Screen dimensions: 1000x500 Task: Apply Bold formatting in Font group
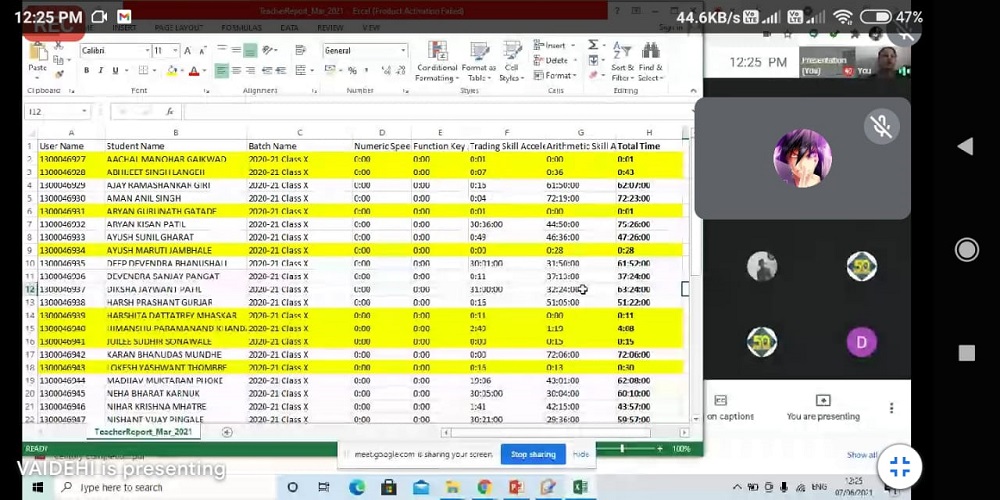87,70
